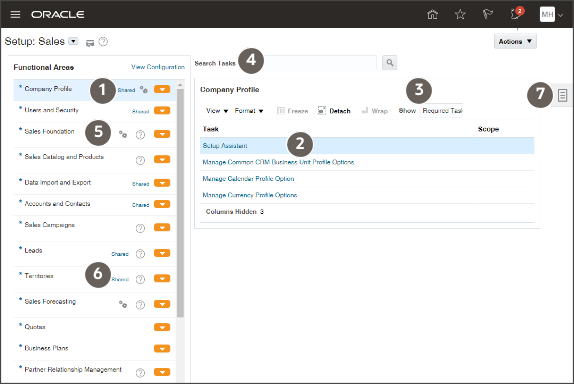Open orange dropdown for Users and Security
574x384 pixels.
coord(162,110)
